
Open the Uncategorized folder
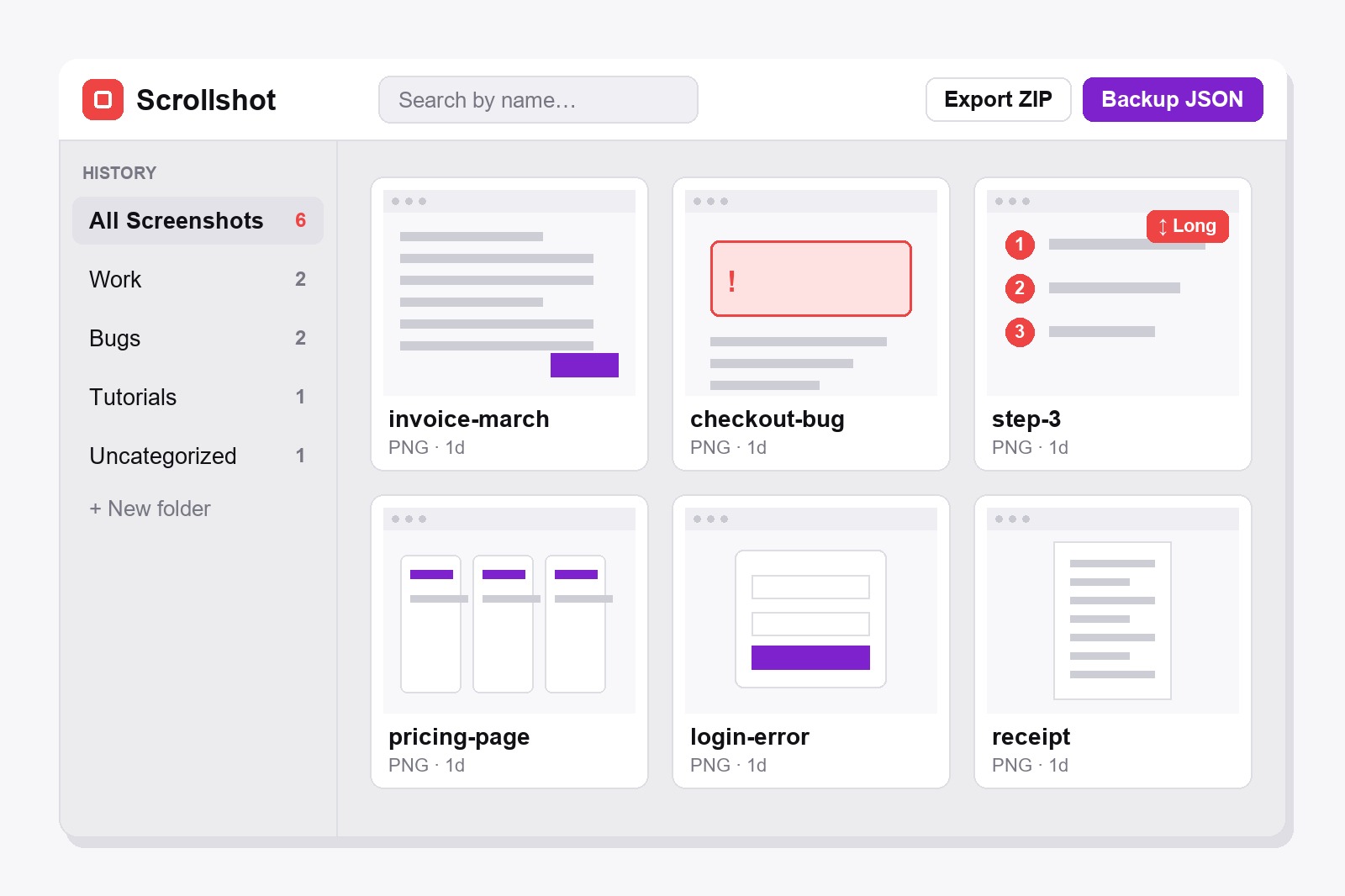198,456
